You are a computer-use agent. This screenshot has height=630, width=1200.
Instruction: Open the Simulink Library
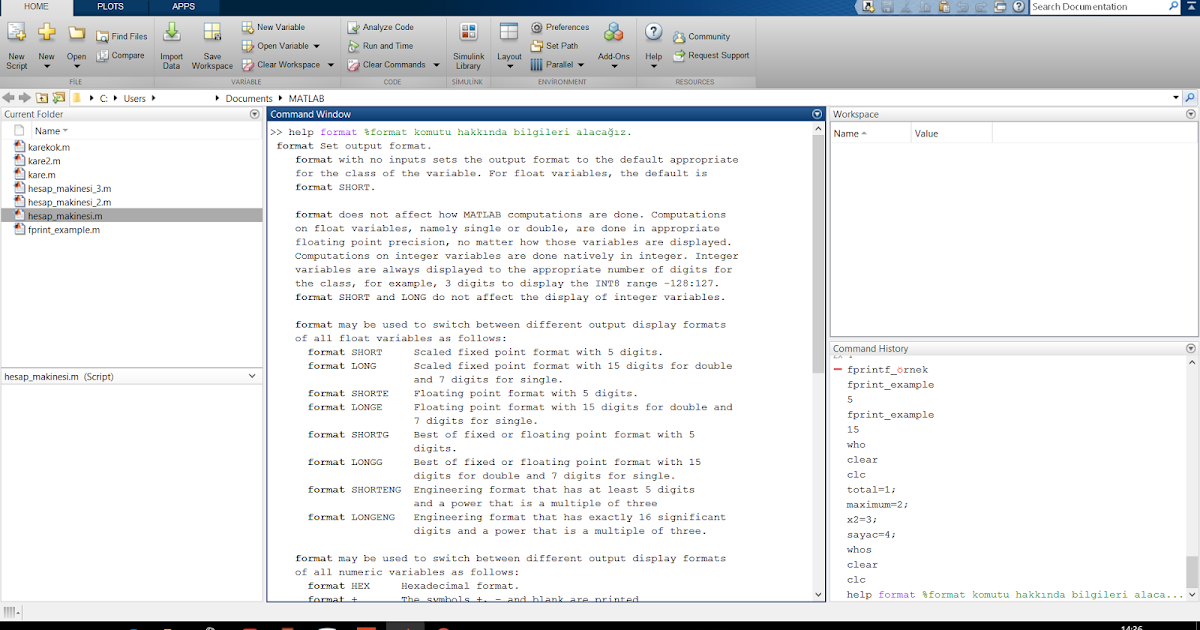(x=468, y=38)
